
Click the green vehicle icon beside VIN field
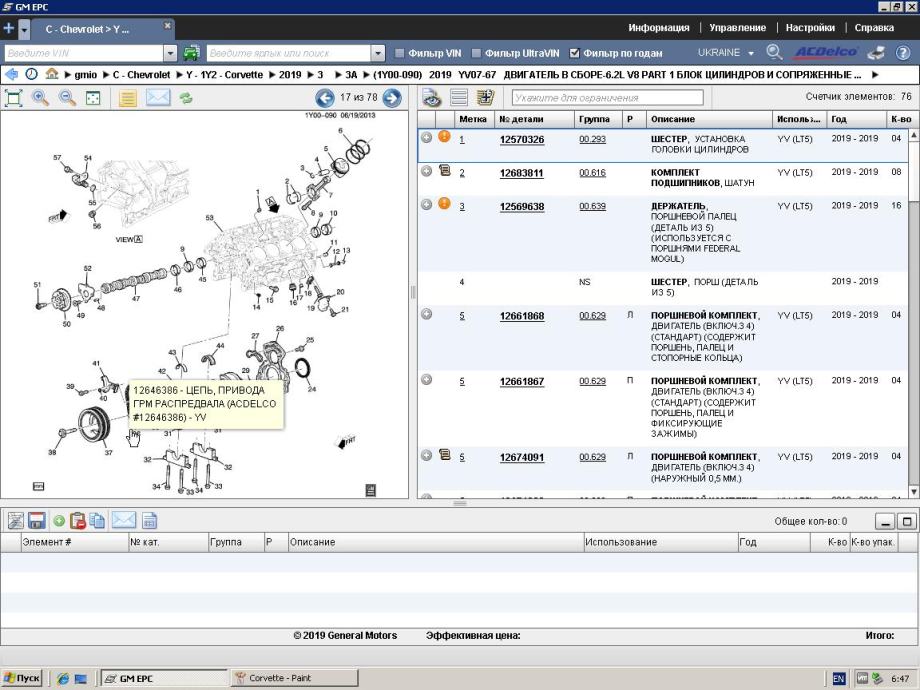(190, 53)
